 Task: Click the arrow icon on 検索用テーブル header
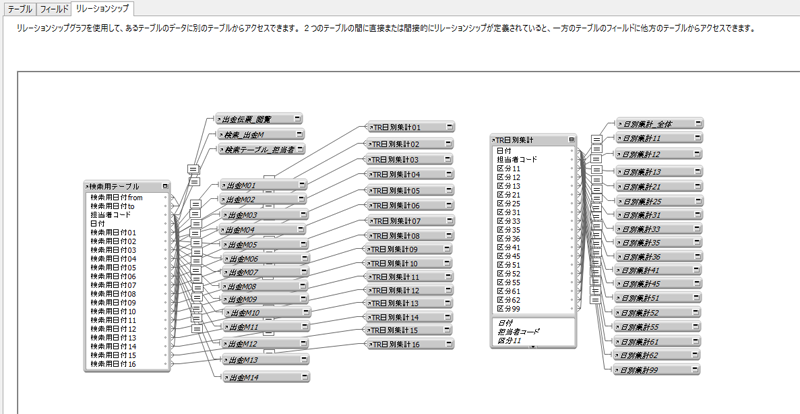tap(88, 186)
